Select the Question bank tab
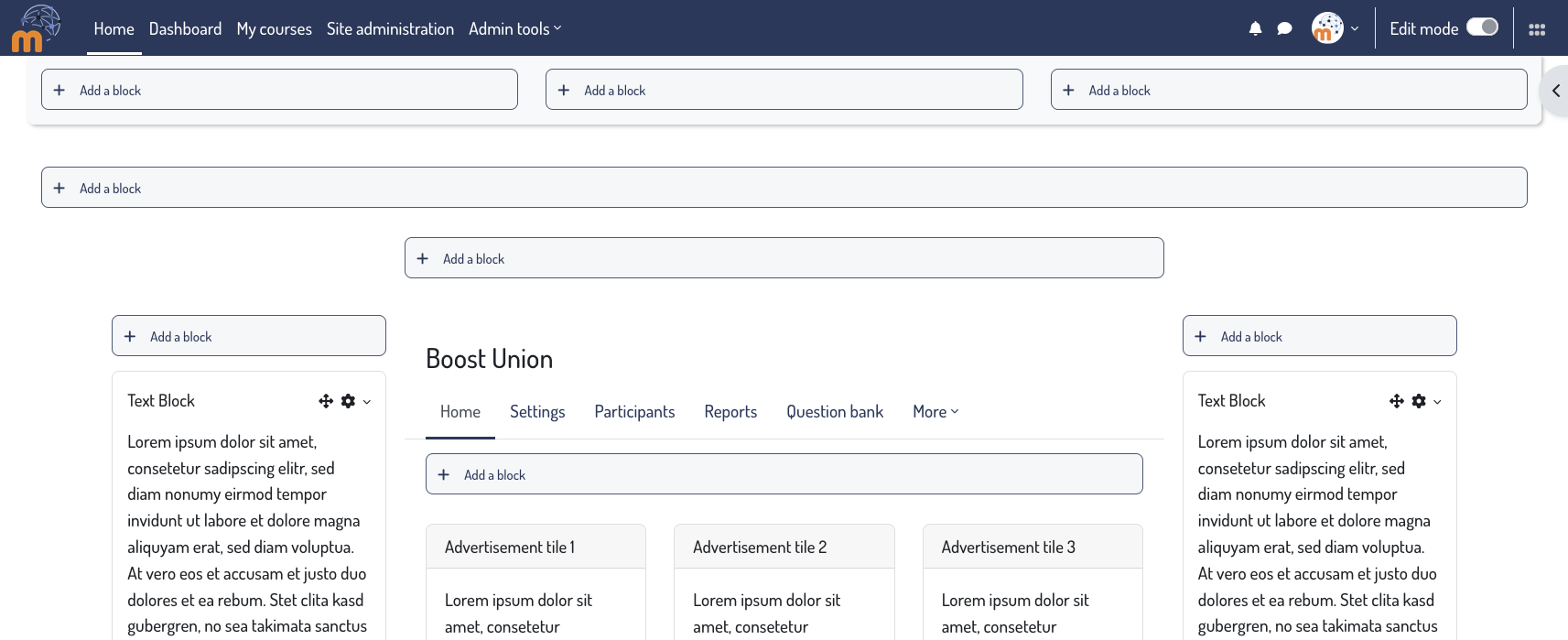1568x640 pixels. (835, 412)
